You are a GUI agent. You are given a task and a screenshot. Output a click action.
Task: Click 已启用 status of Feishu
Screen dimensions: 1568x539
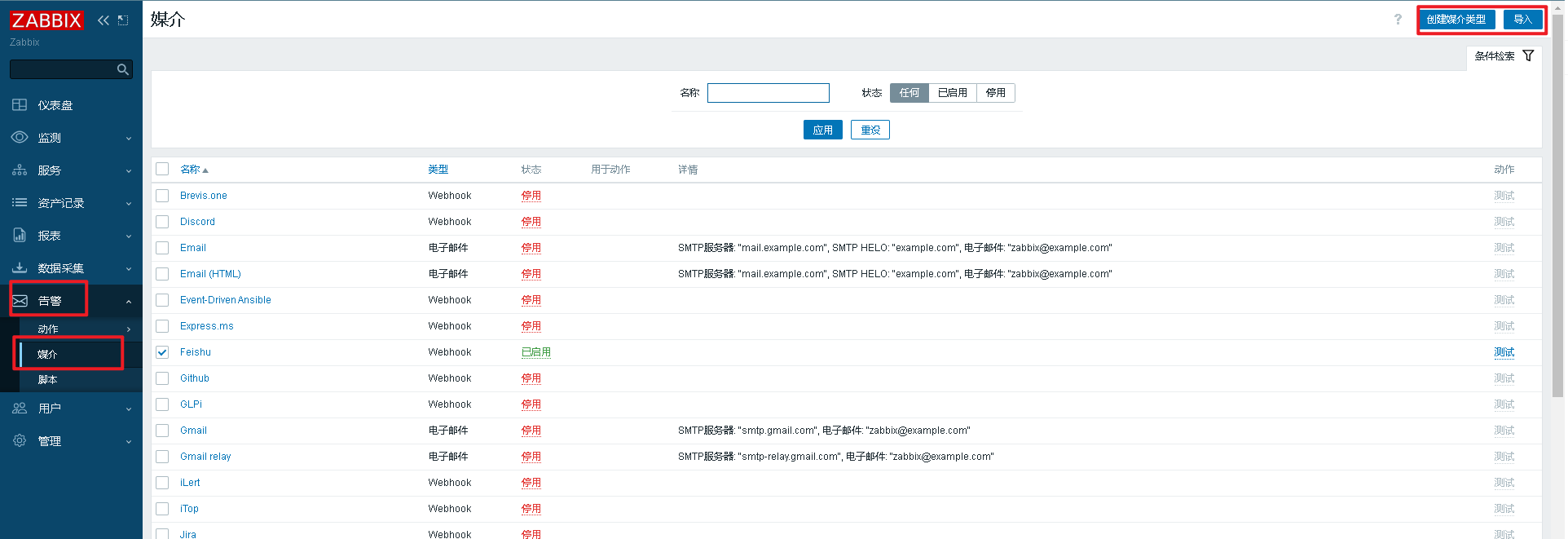pyautogui.click(x=536, y=352)
